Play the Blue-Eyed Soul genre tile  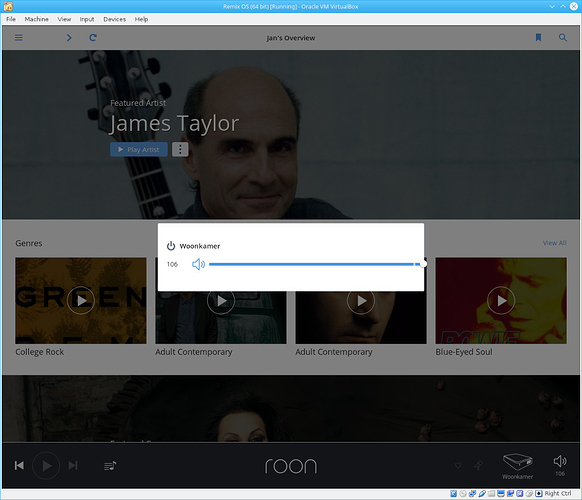[501, 300]
